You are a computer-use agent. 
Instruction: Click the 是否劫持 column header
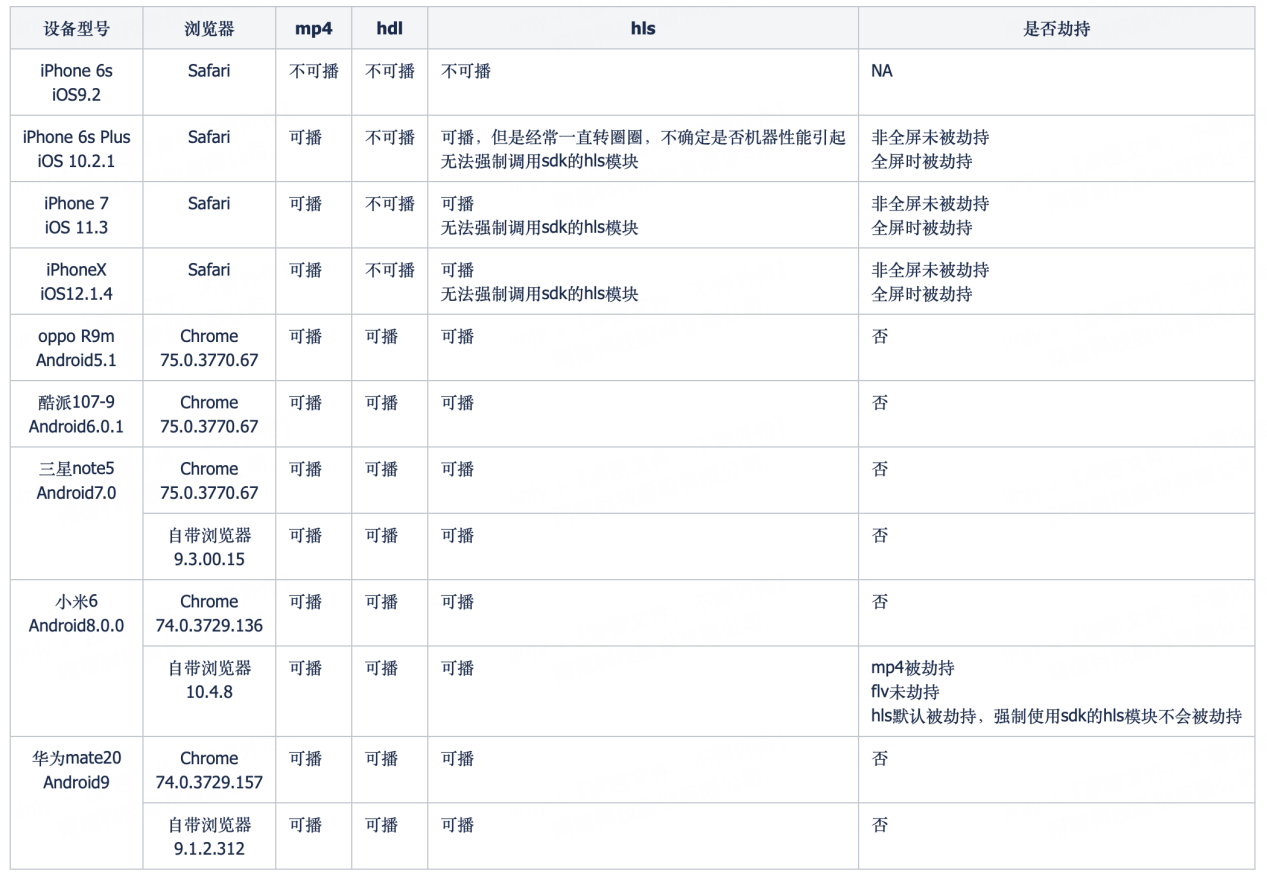click(1057, 28)
